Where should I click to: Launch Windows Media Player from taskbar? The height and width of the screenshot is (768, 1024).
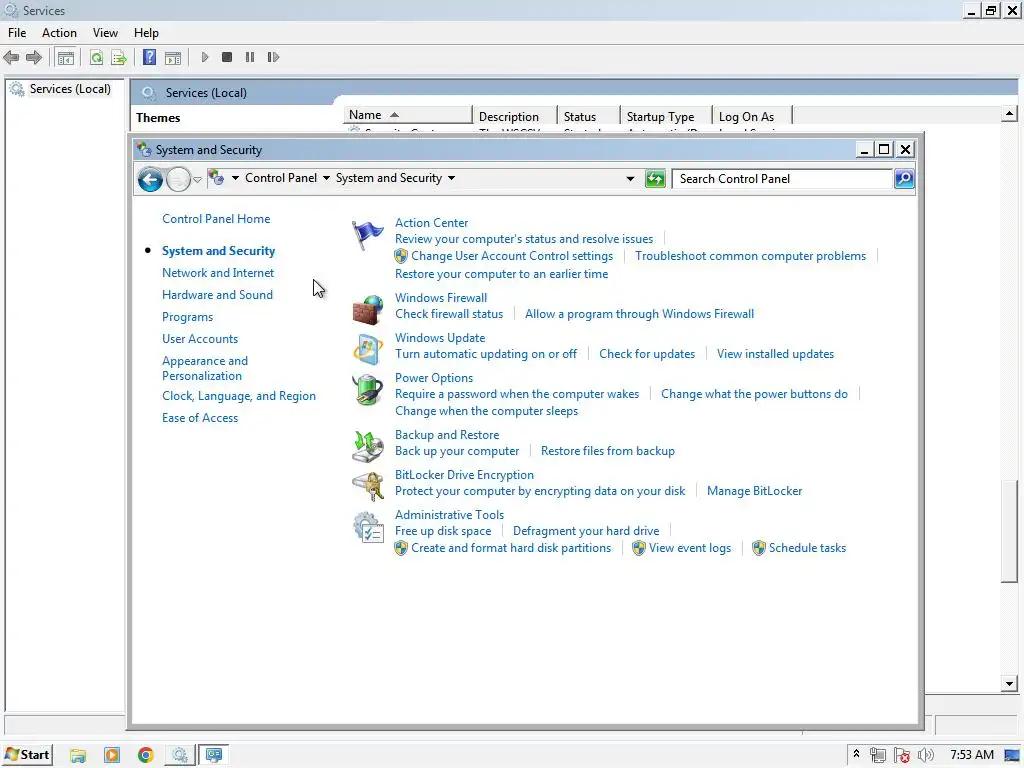click(x=112, y=756)
